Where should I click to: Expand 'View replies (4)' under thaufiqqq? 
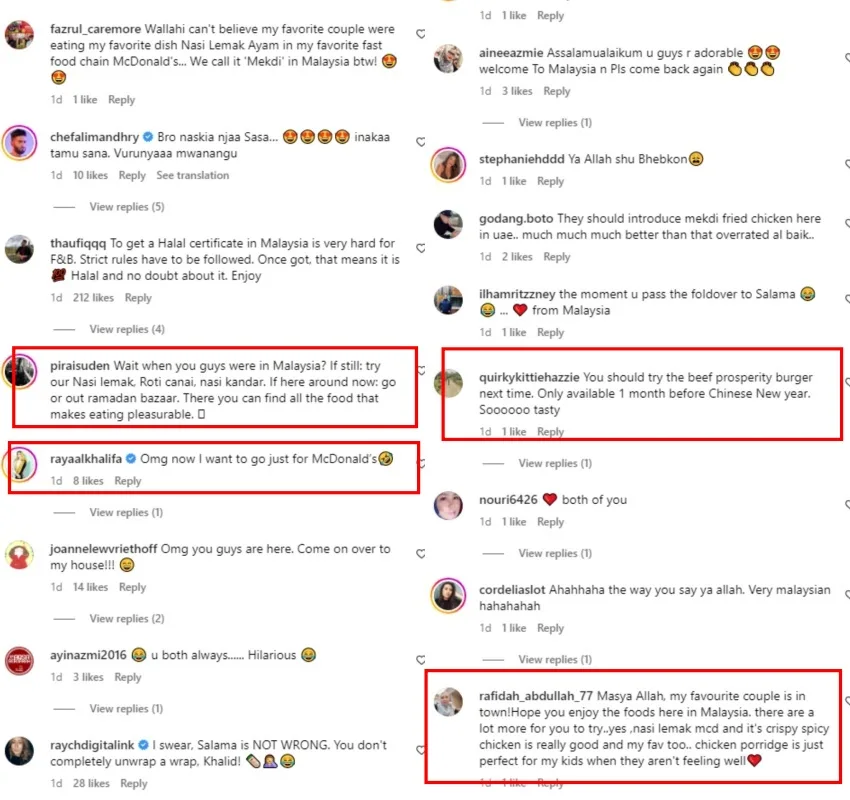click(127, 329)
